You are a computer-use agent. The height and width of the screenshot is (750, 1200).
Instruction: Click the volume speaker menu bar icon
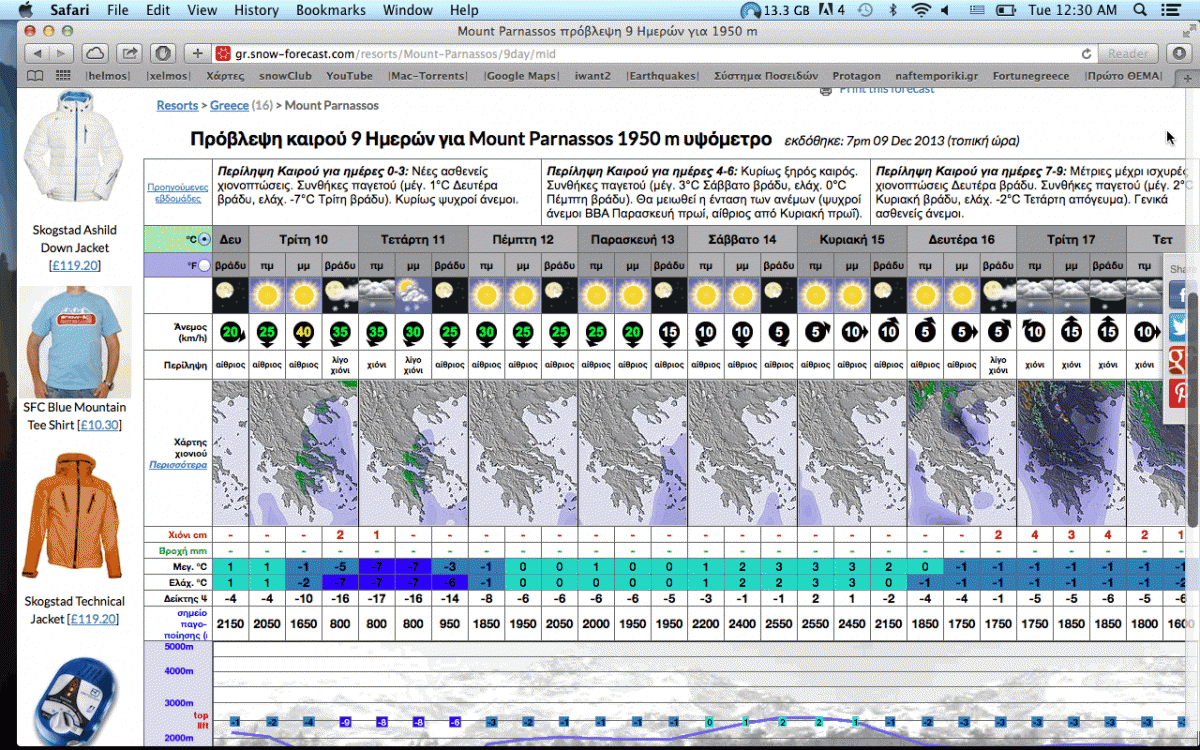pyautogui.click(x=946, y=10)
